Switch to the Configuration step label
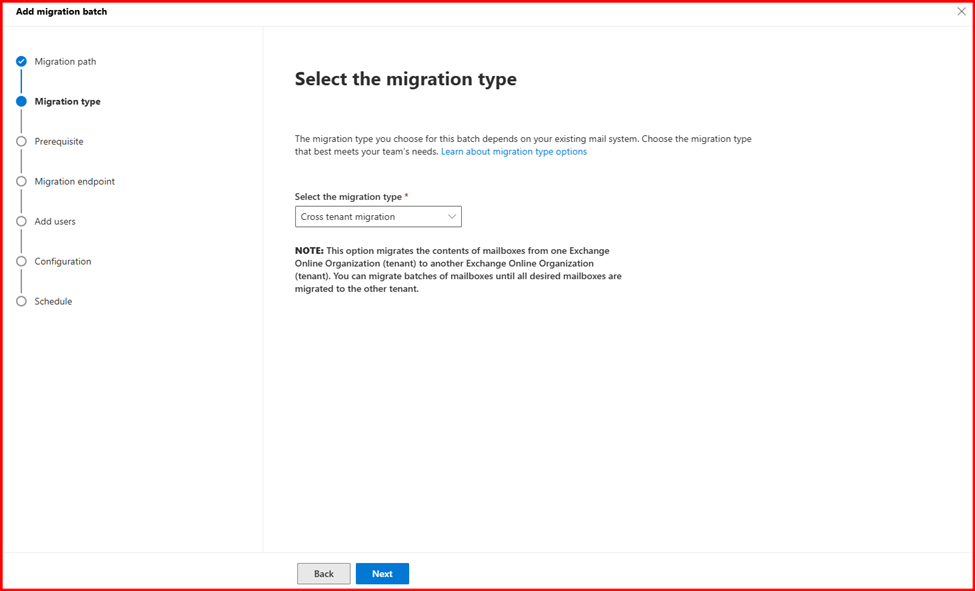The height and width of the screenshot is (591, 975). [x=63, y=261]
